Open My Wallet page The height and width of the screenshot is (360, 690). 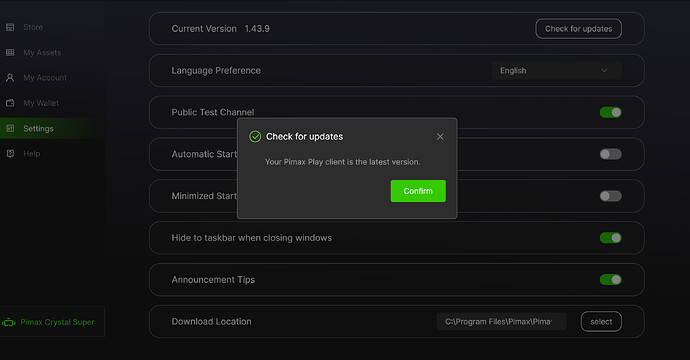coord(41,103)
